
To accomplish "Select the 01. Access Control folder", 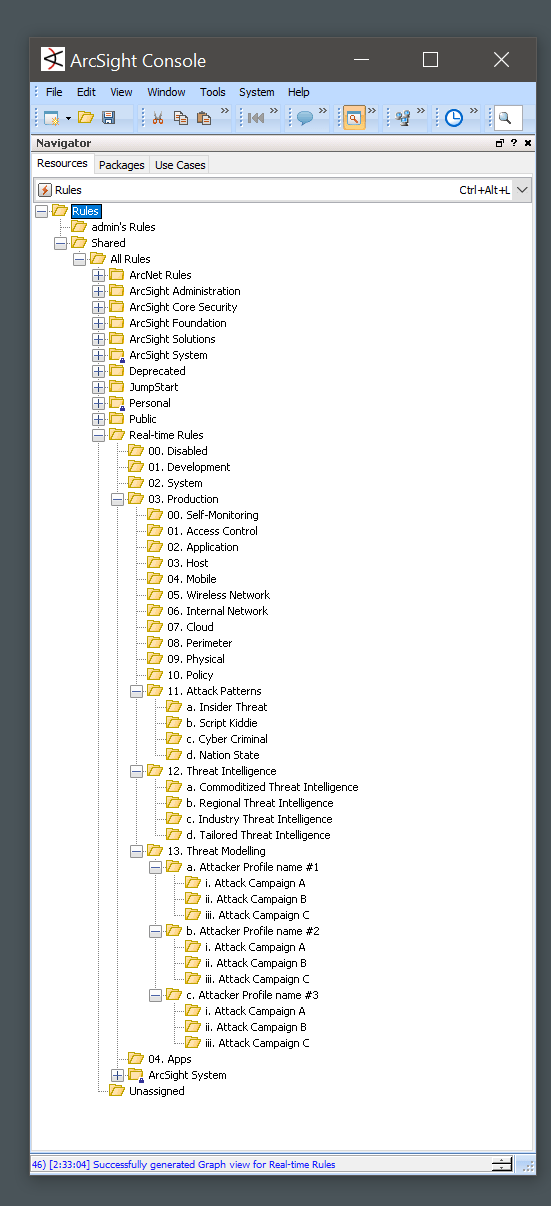I will 212,531.
